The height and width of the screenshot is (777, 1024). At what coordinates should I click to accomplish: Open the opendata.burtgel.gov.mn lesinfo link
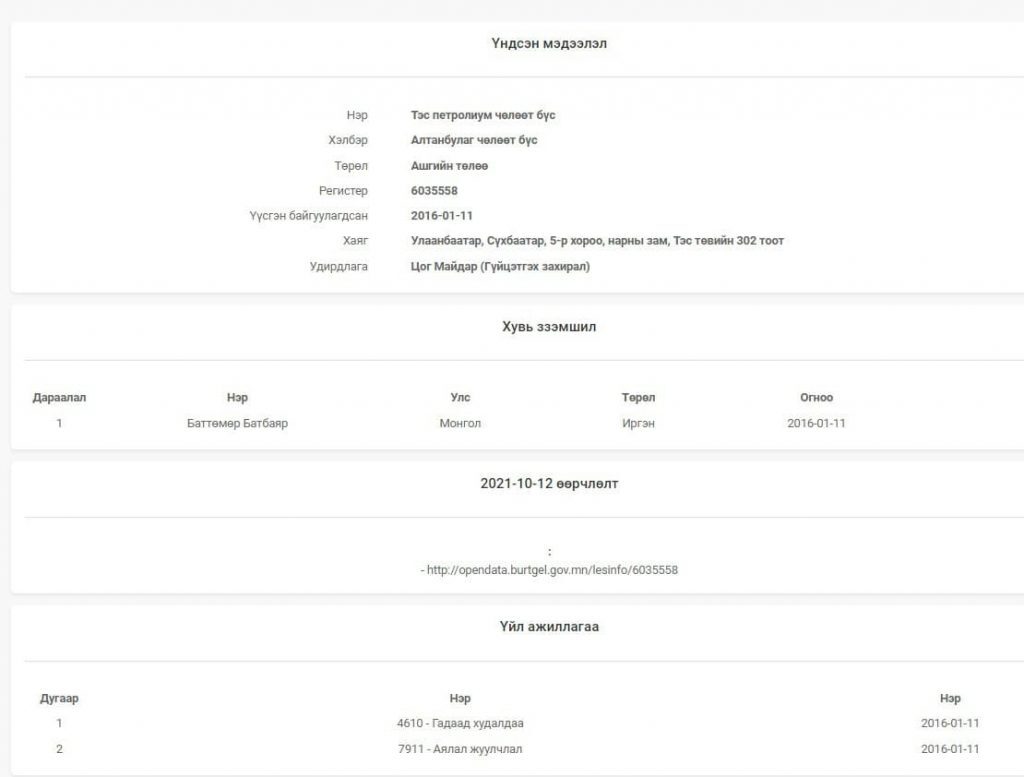click(552, 570)
